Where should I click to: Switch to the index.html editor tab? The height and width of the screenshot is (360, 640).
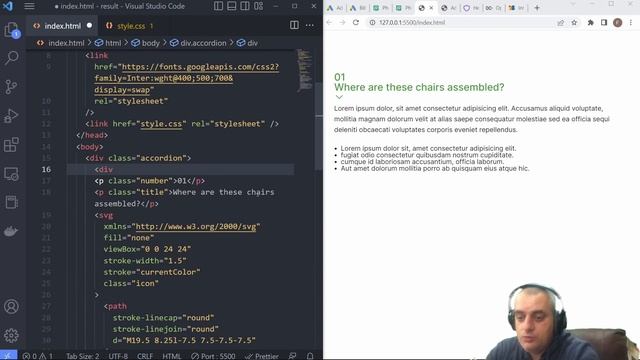[62, 26]
